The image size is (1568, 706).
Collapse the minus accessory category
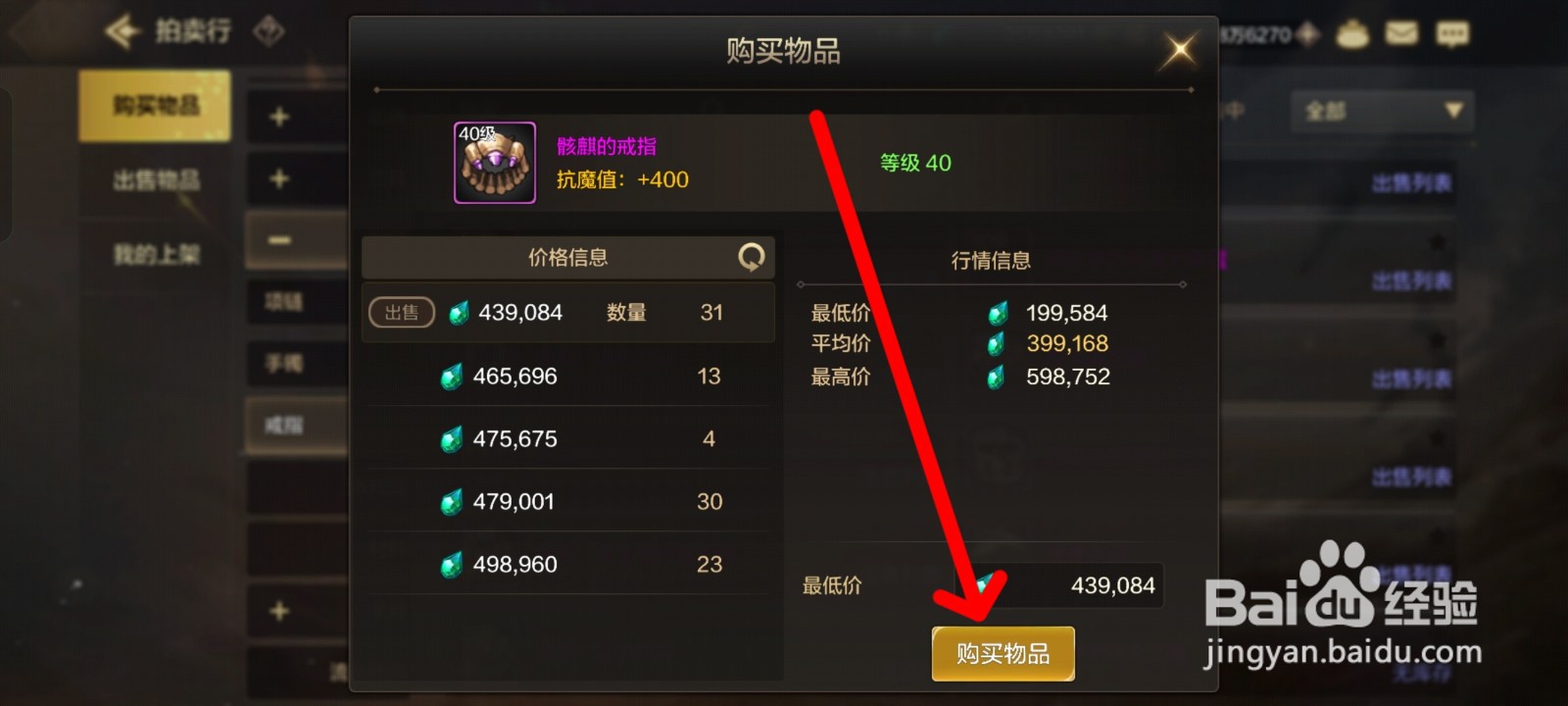pos(279,240)
